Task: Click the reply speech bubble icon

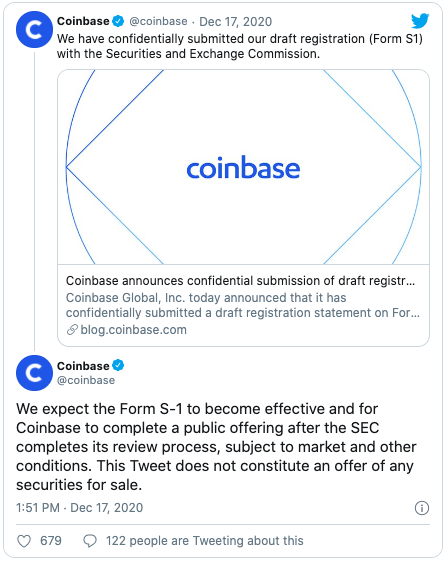Action: (x=90, y=541)
